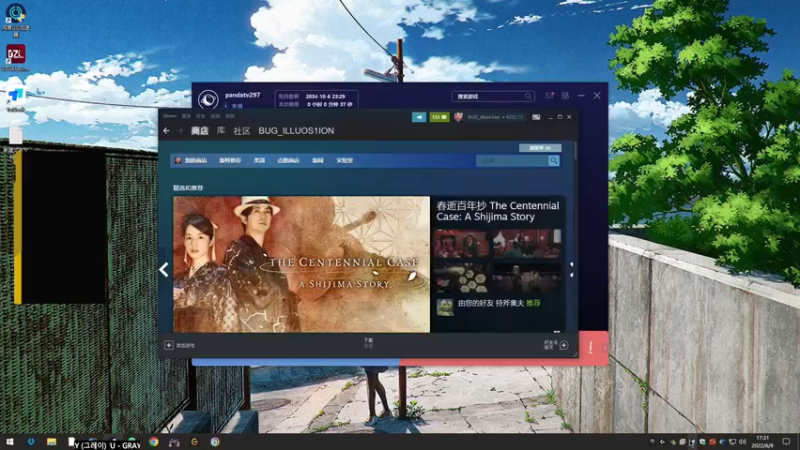The height and width of the screenshot is (450, 800).
Task: Open the wishlist button above store bar
Action: (x=540, y=148)
